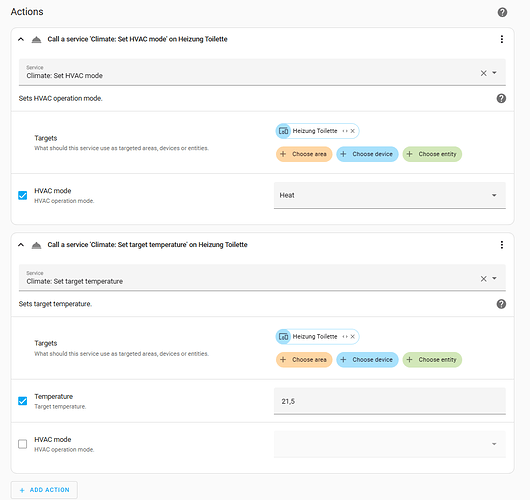Uncheck HVAC mode checkbox in first action
Screen dimensions: 530x500
point(23,195)
